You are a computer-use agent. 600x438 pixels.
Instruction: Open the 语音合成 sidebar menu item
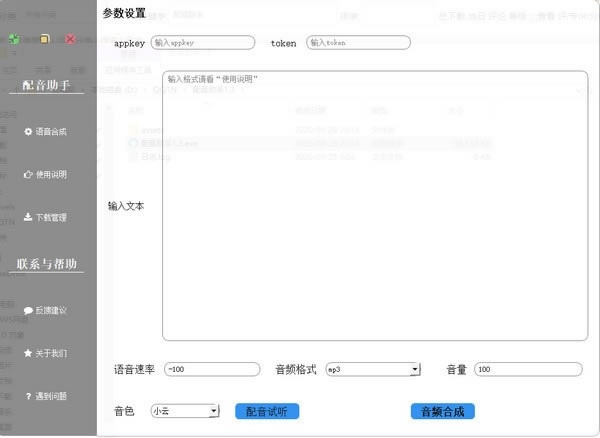coord(50,131)
